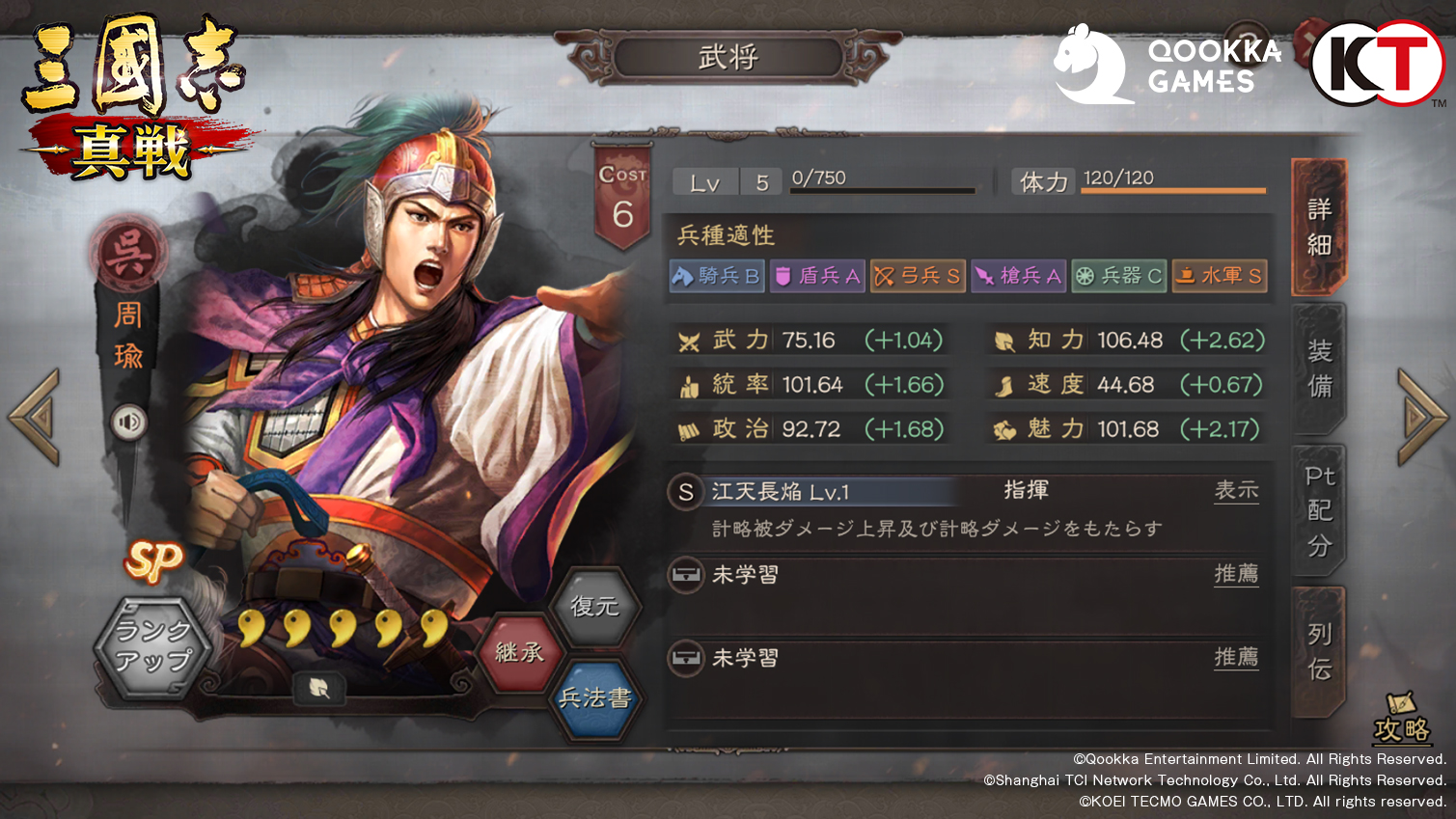Switch to the 詳細 tab
The image size is (1456, 819).
click(1319, 228)
